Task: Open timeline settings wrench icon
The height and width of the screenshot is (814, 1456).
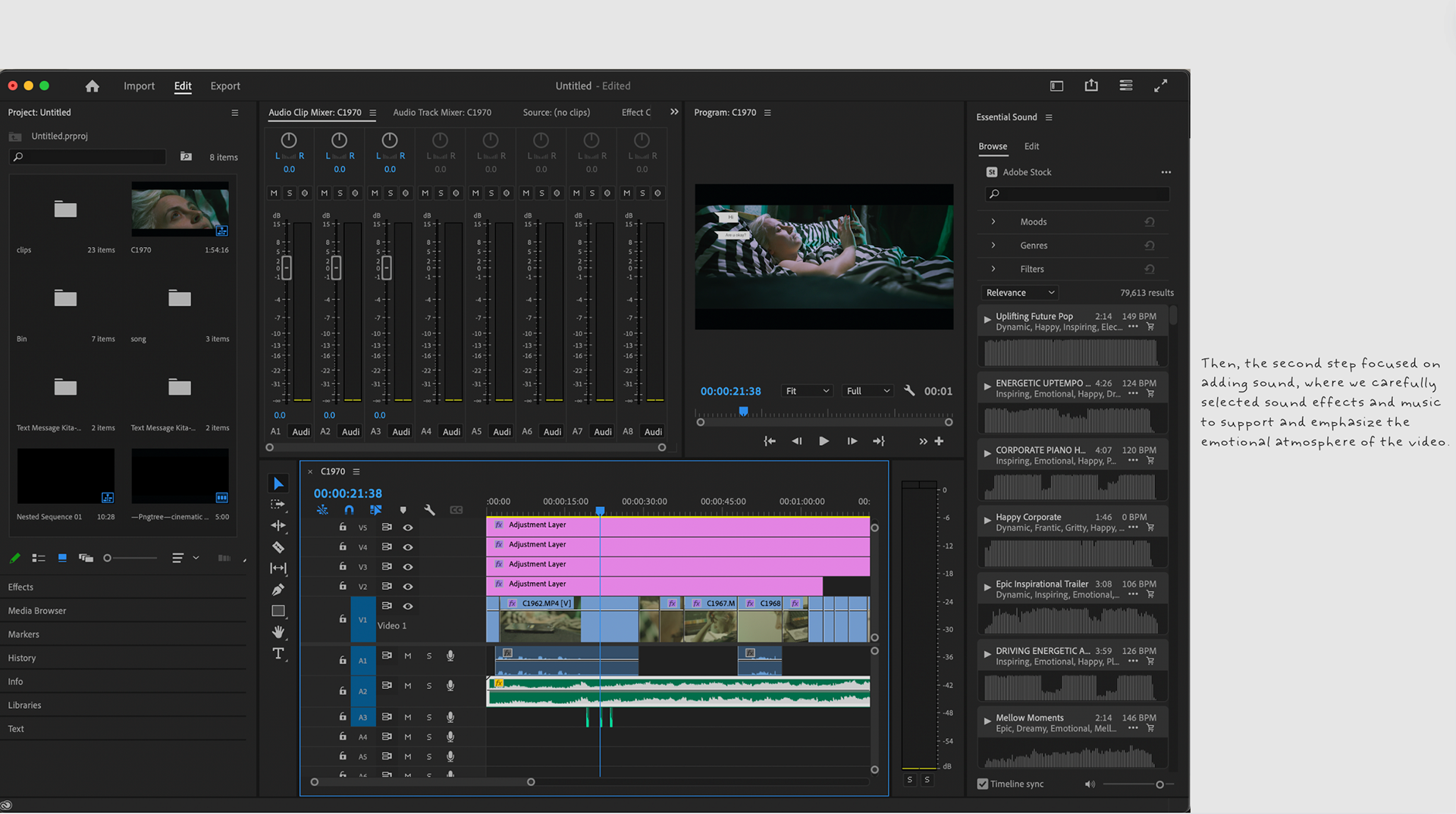Action: click(x=429, y=510)
